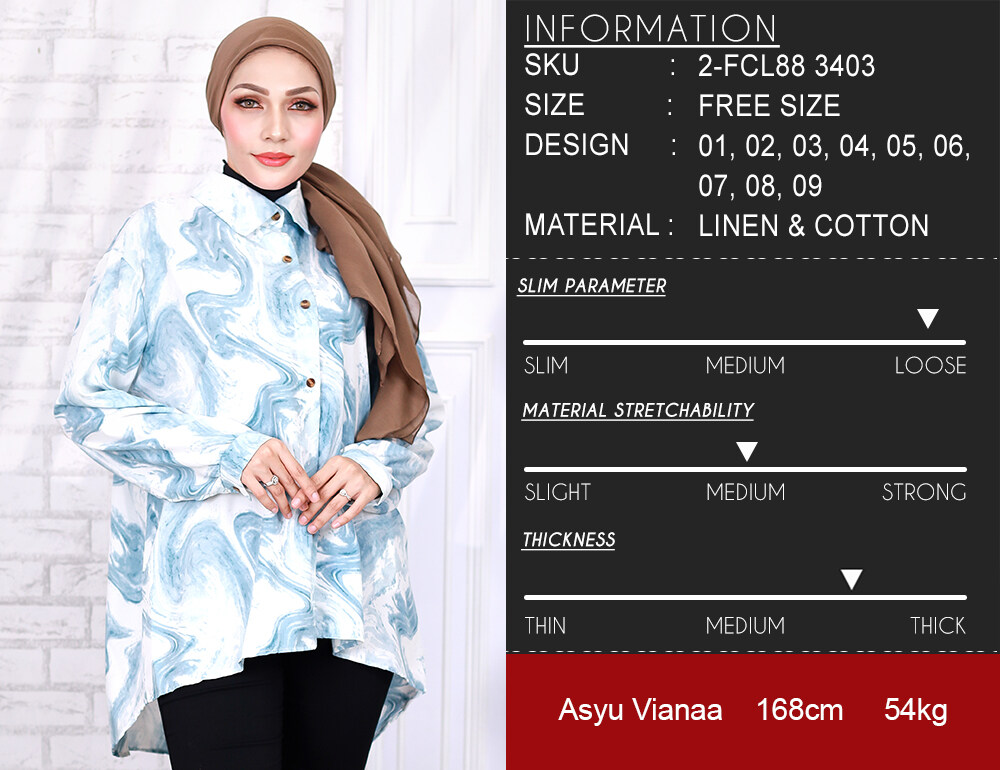Screen dimensions: 1000x770
Task: Click the MATERIAL STRETCHABILITY label
Action: point(638,410)
